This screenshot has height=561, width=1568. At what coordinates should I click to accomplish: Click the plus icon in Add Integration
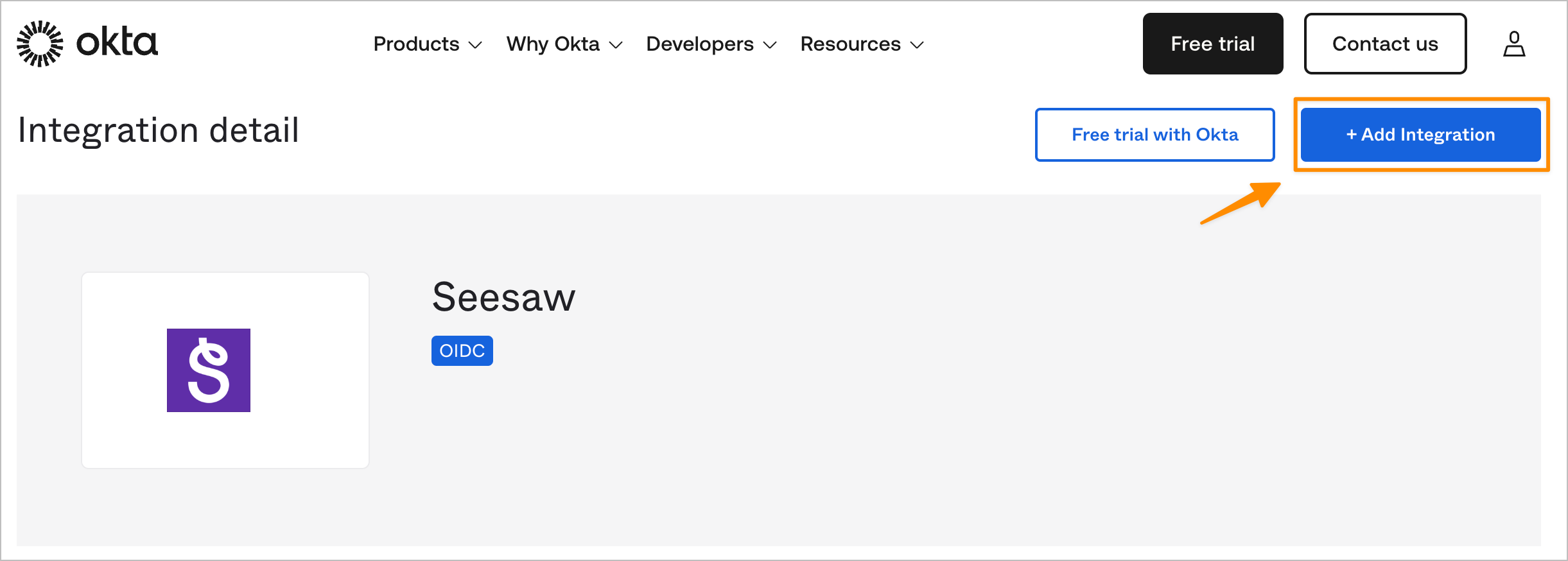1353,135
